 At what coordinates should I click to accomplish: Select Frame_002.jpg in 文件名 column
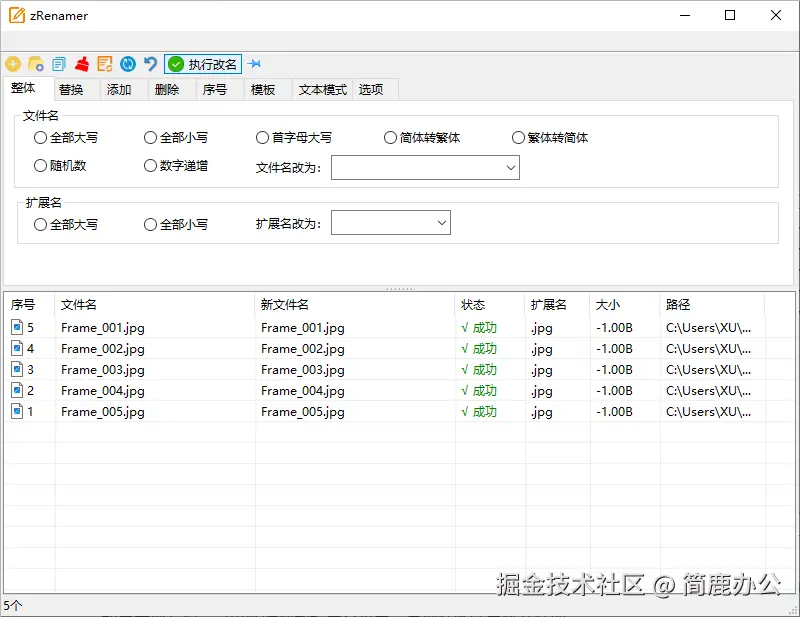pyautogui.click(x=103, y=349)
